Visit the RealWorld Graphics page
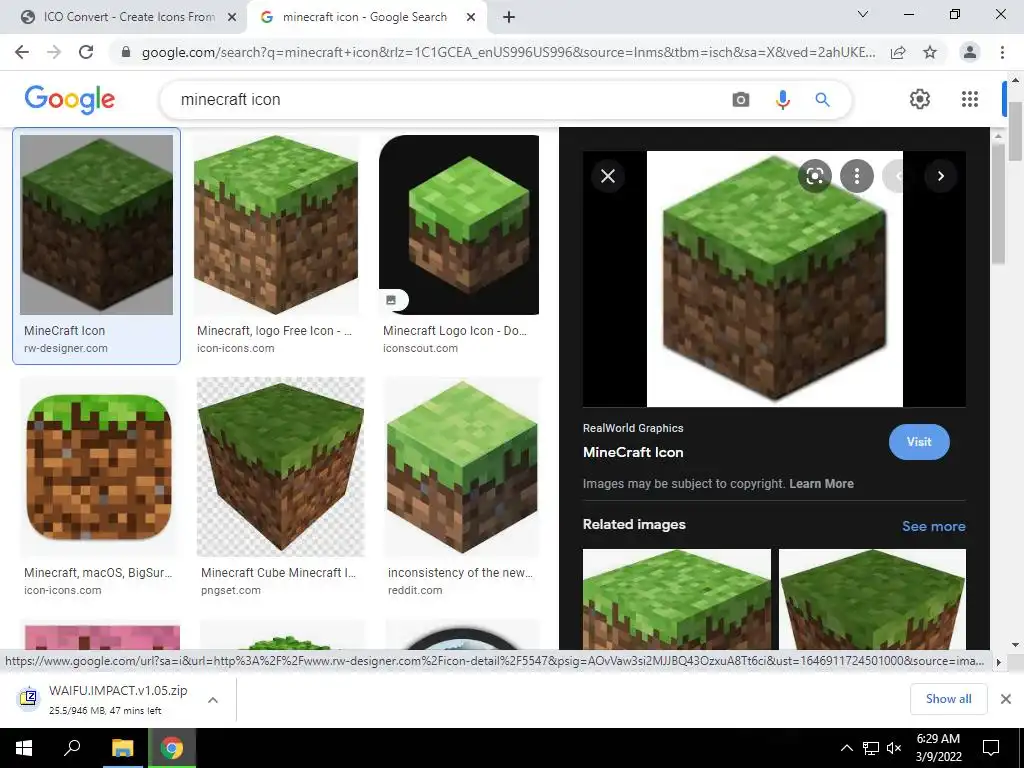Image resolution: width=1024 pixels, height=768 pixels. pyautogui.click(x=919, y=441)
